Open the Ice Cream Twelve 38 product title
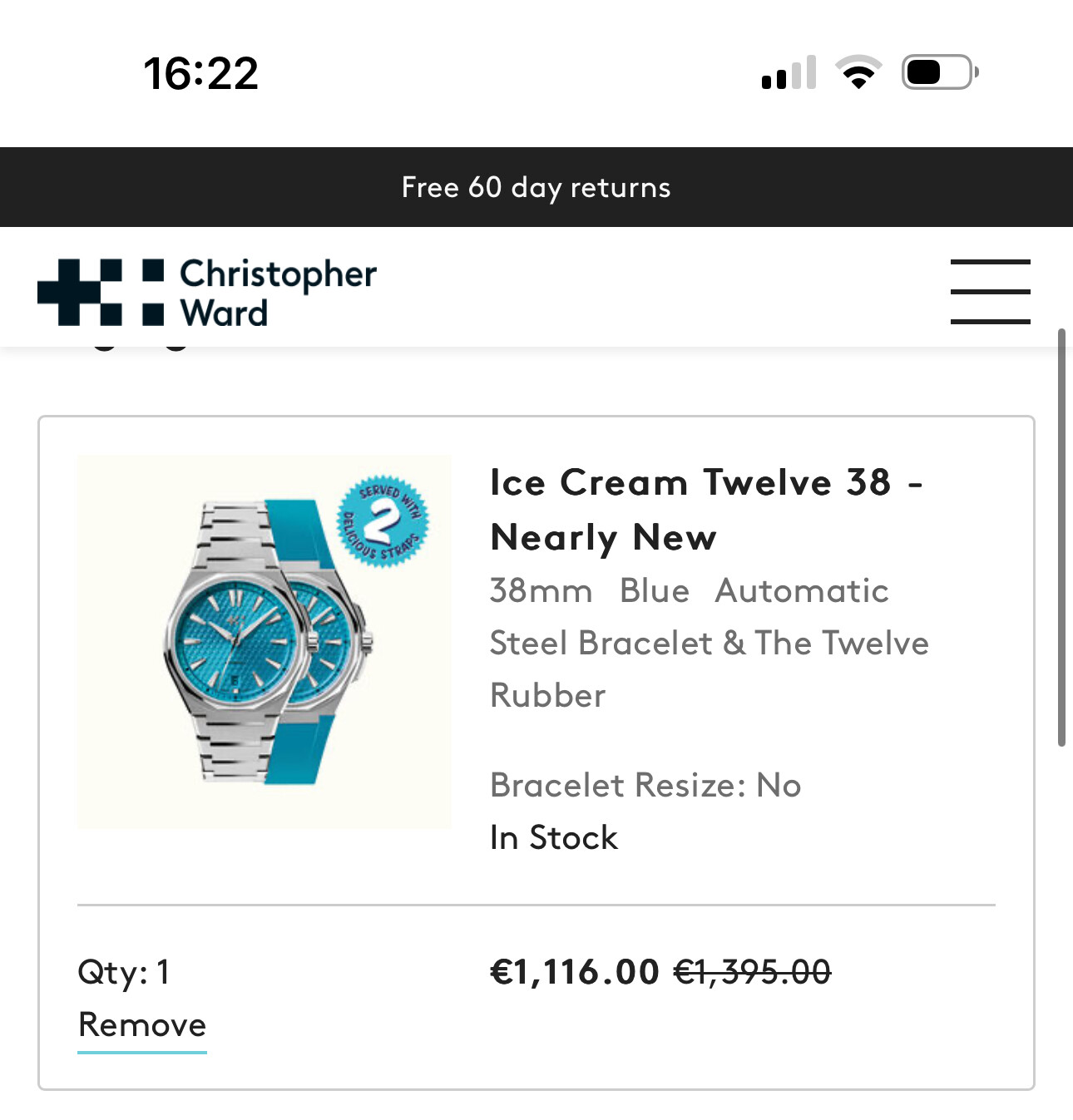 tap(706, 510)
